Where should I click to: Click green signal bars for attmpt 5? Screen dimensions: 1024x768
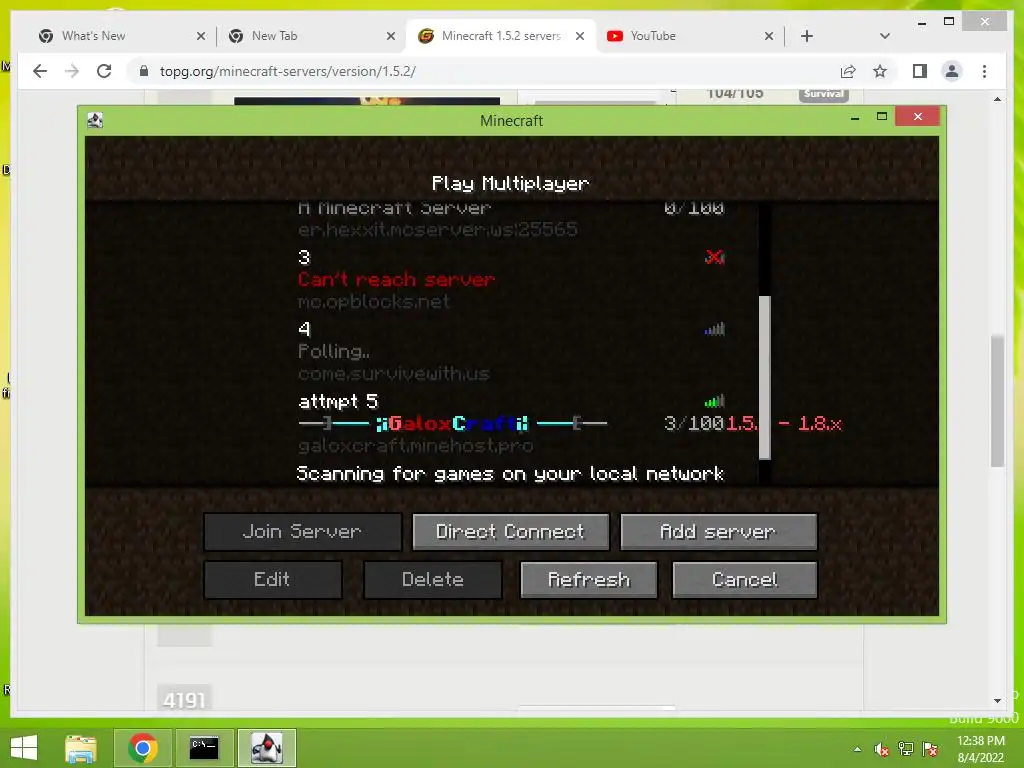pyautogui.click(x=715, y=401)
